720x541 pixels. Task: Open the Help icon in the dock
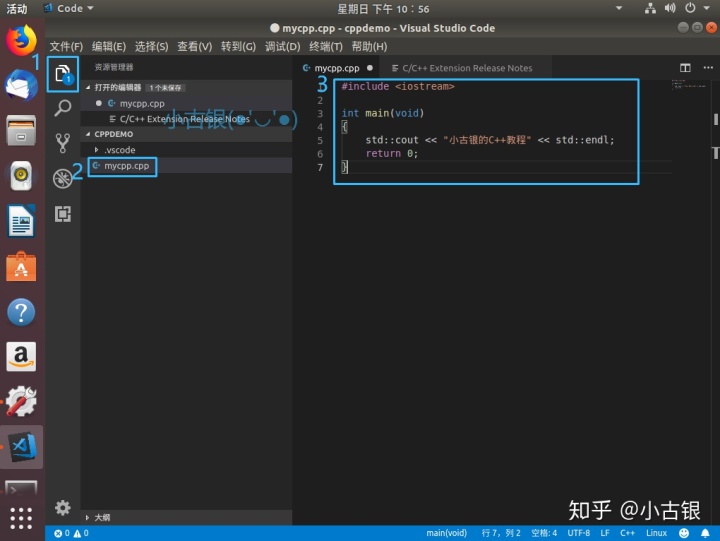(21, 312)
